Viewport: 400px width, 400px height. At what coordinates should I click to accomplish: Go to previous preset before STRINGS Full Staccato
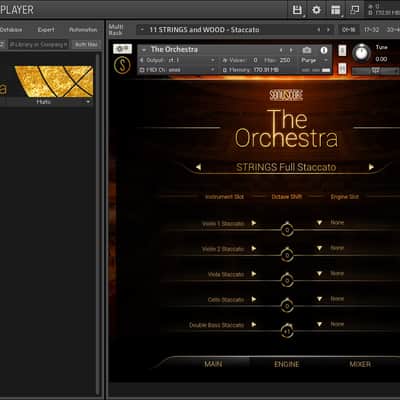point(198,167)
